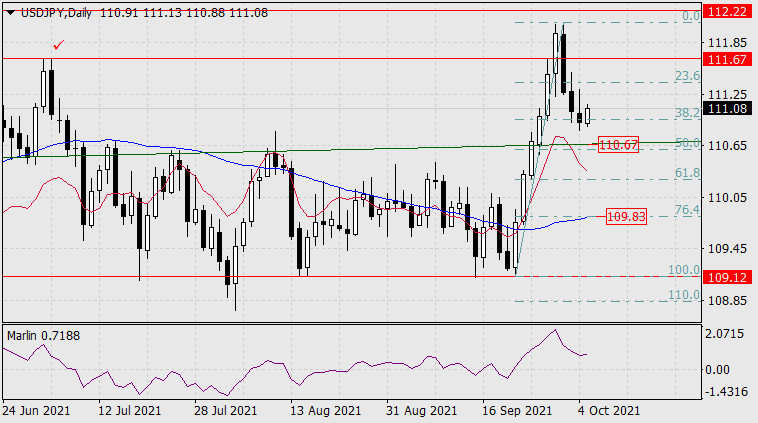
Task: Click the 28 Jul 2021 date label
Action: pos(226,411)
